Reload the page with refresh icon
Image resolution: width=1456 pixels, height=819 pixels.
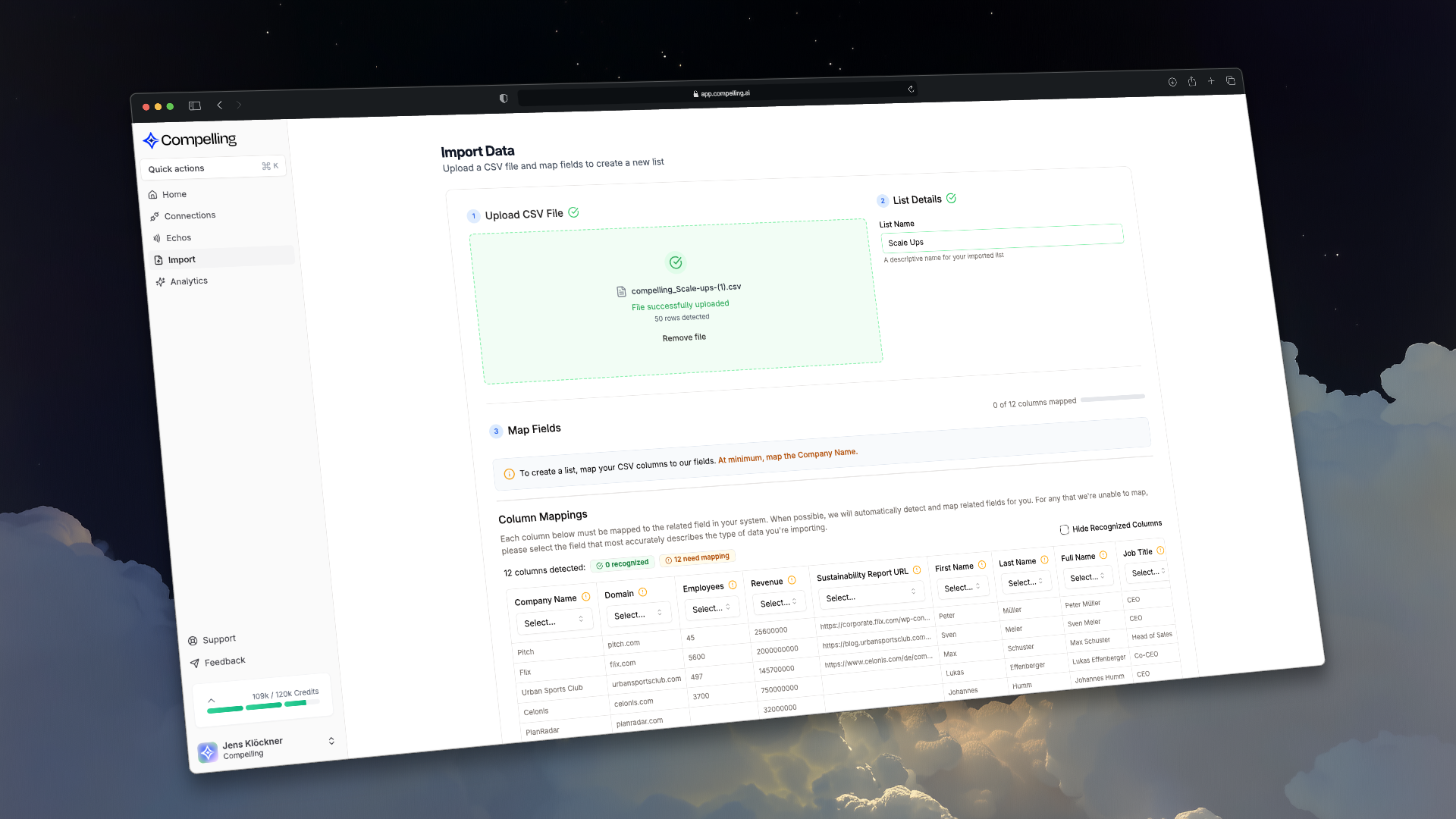tap(911, 89)
